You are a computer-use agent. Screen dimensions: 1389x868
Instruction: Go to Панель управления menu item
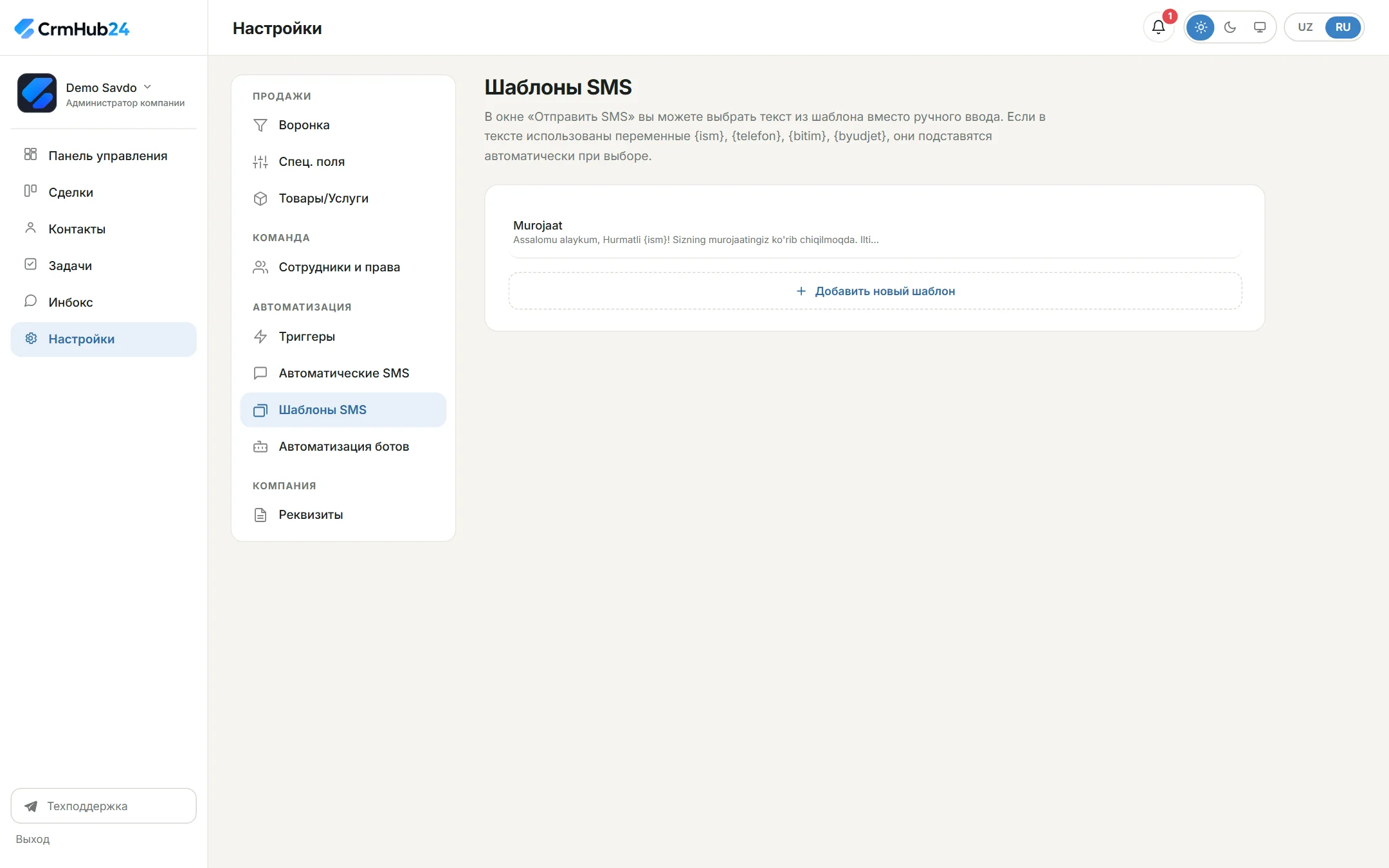[104, 155]
